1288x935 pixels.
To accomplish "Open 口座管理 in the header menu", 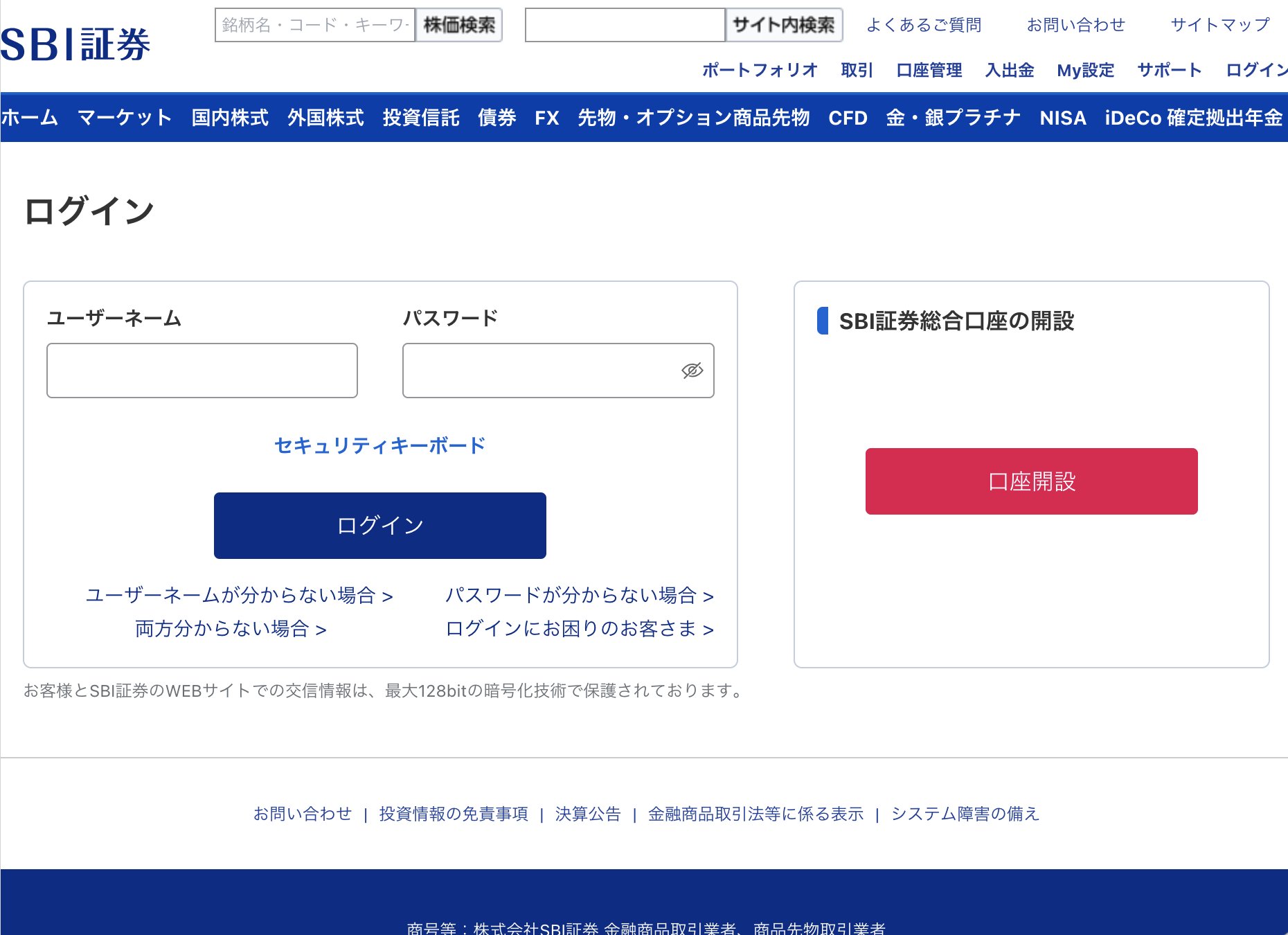I will click(x=929, y=70).
